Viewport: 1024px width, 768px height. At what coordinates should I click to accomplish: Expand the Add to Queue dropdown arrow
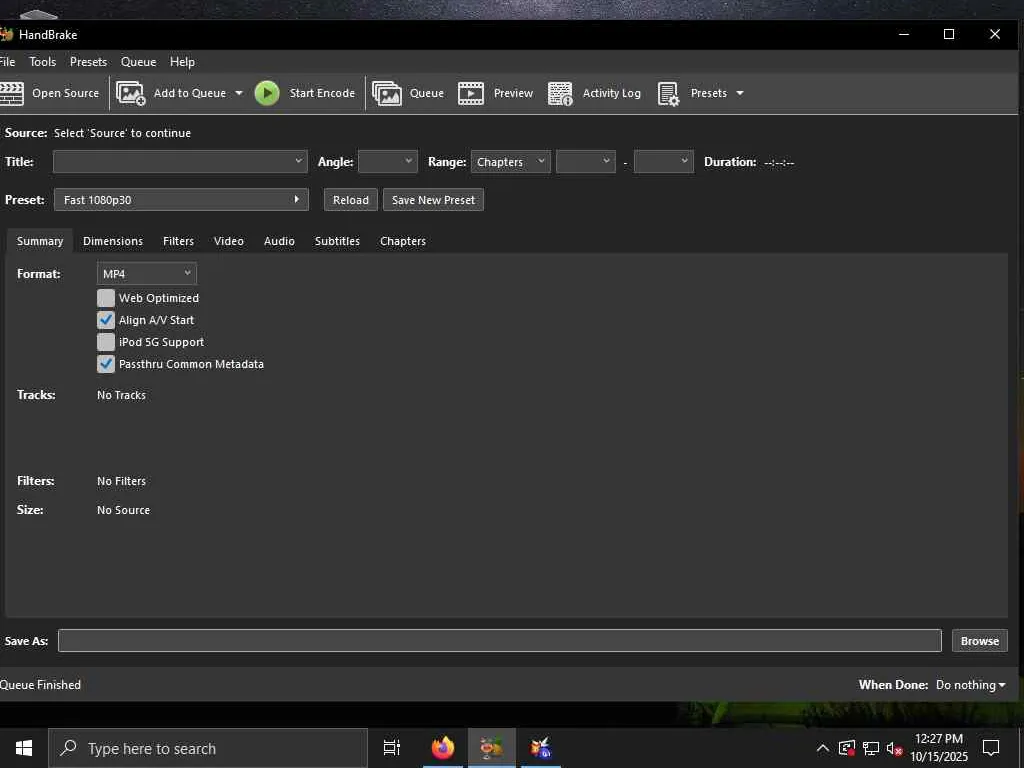point(239,93)
